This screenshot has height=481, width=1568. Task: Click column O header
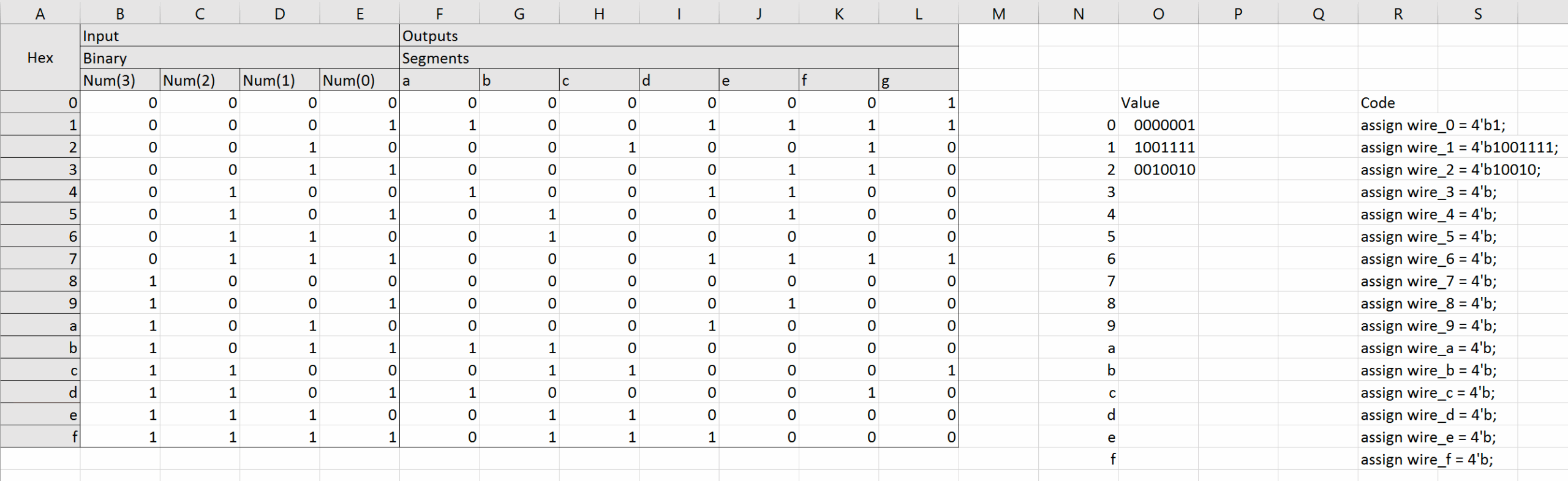click(1158, 13)
